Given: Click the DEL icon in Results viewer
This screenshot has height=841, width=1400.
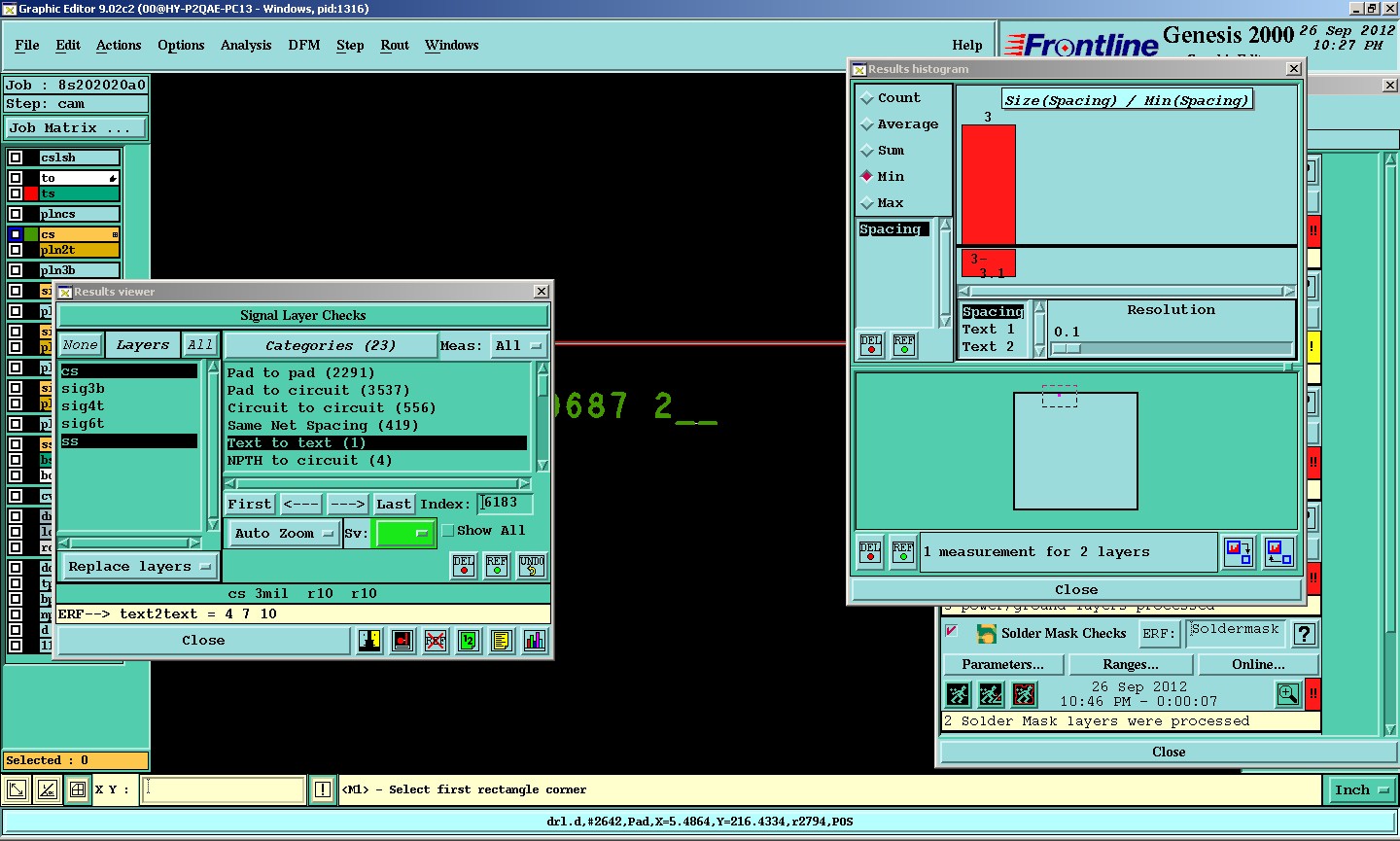Looking at the screenshot, I should coord(464,566).
